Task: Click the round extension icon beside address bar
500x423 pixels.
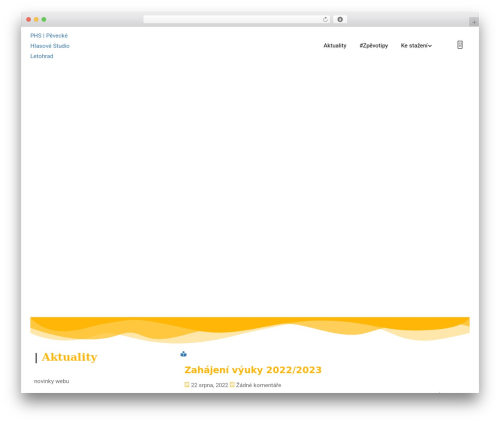Action: coord(340,19)
